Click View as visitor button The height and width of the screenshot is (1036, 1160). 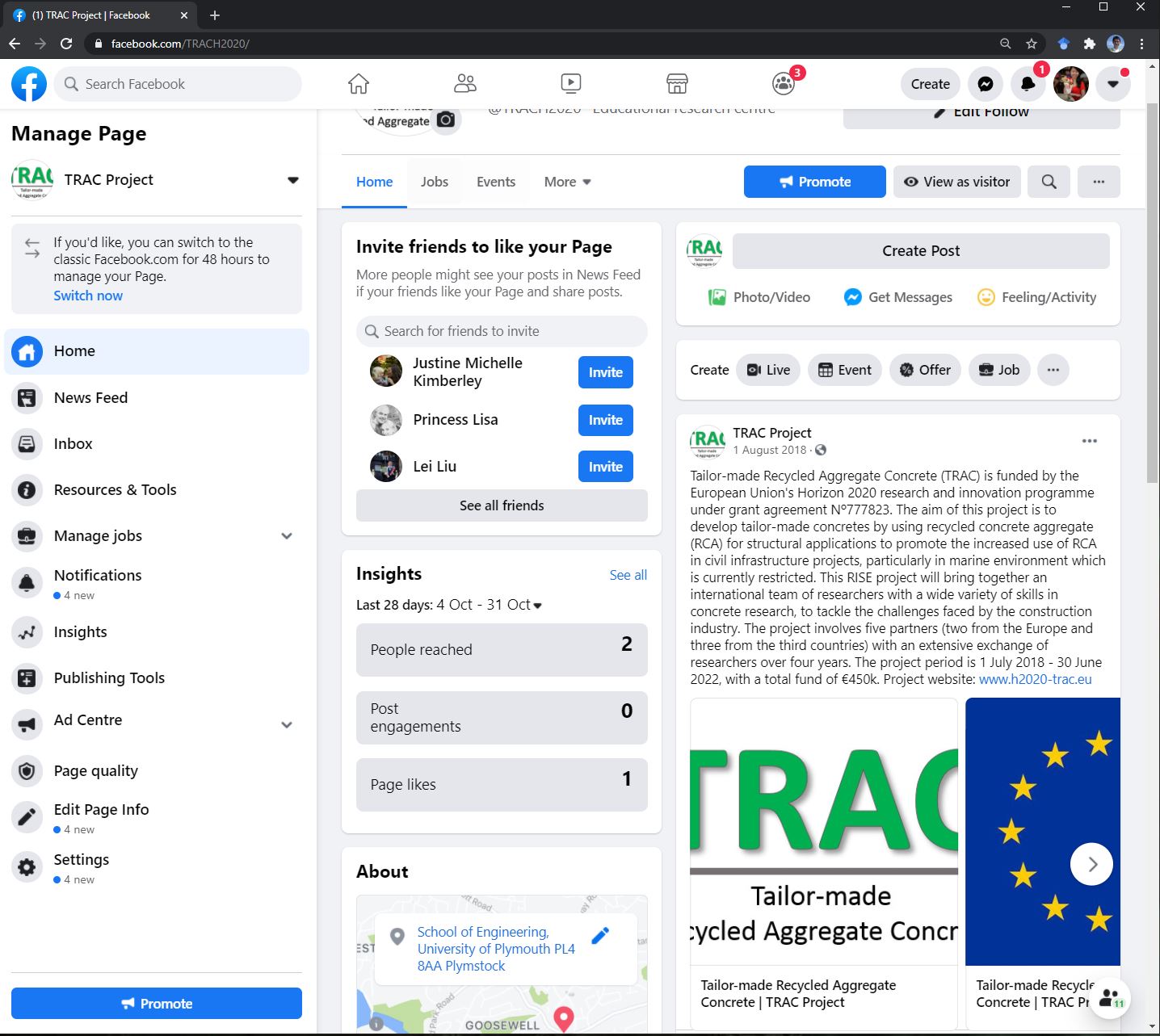coord(957,182)
